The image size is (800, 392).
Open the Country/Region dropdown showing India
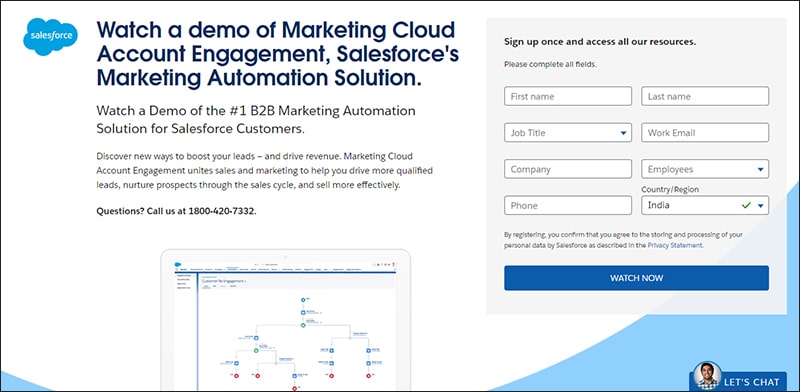(705, 205)
